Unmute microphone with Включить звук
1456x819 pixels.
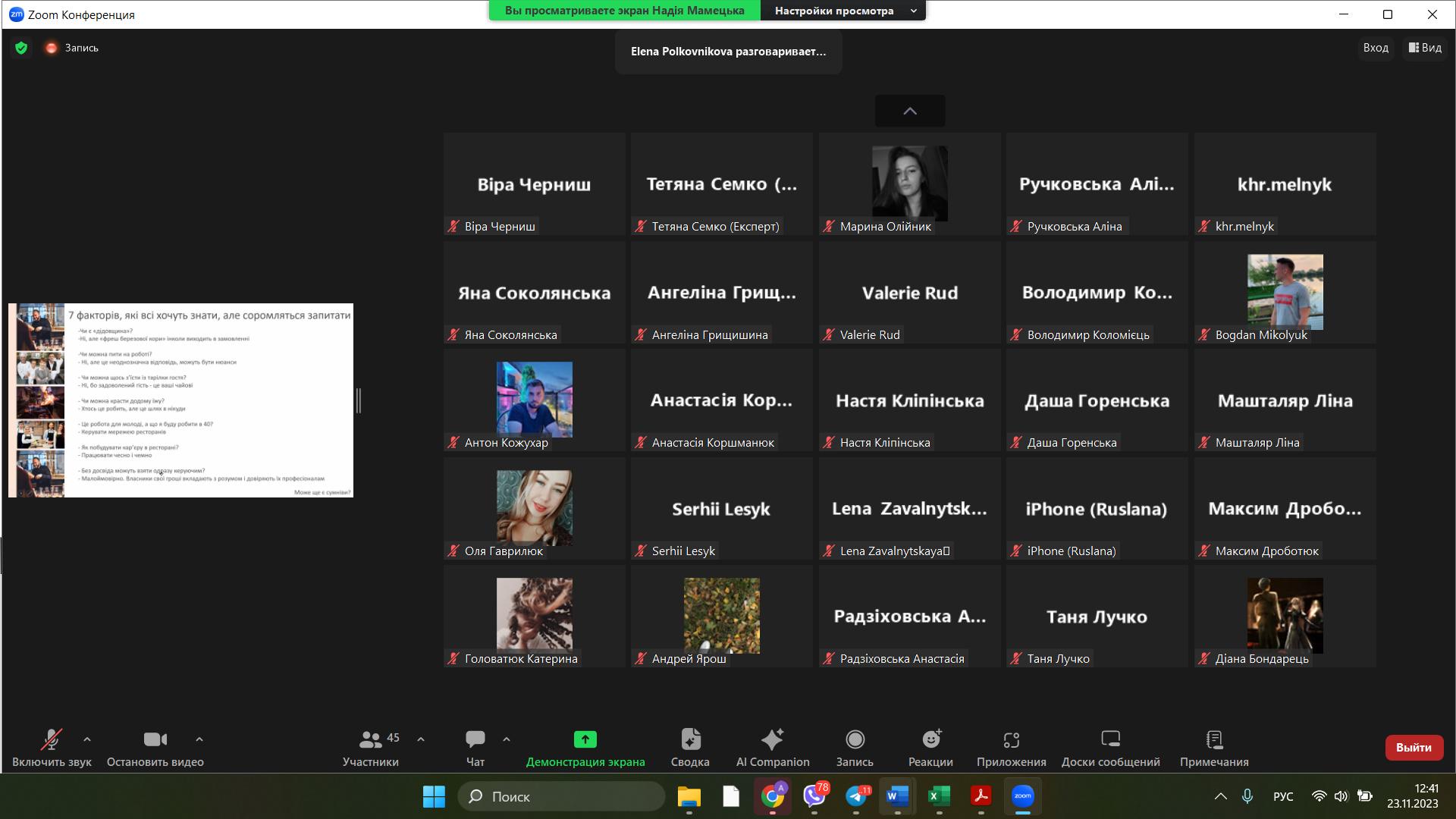[x=52, y=748]
